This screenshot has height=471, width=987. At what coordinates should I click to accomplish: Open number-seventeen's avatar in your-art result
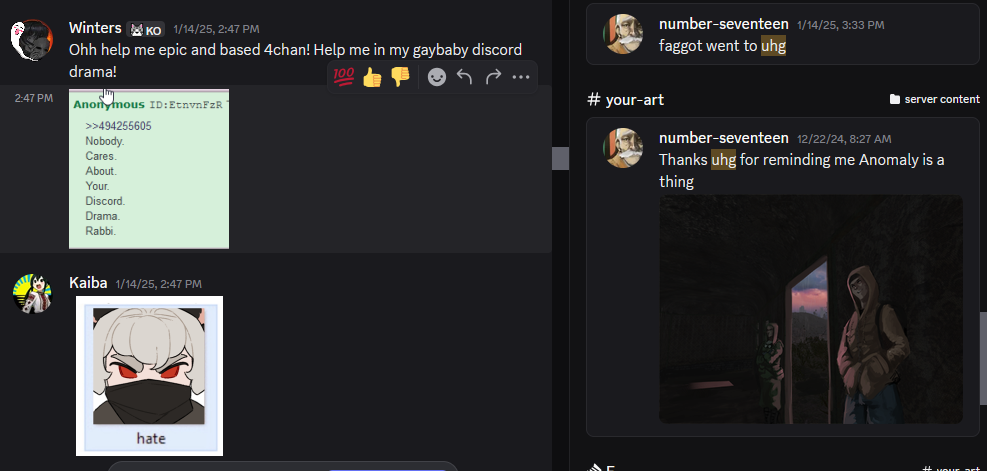(623, 148)
